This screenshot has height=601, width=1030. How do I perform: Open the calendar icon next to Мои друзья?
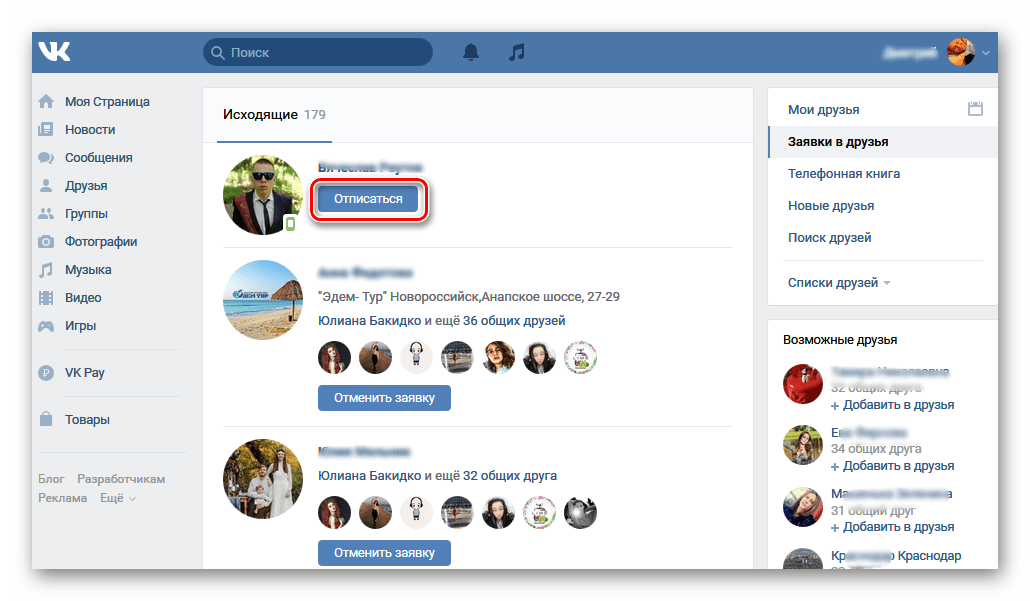976,107
